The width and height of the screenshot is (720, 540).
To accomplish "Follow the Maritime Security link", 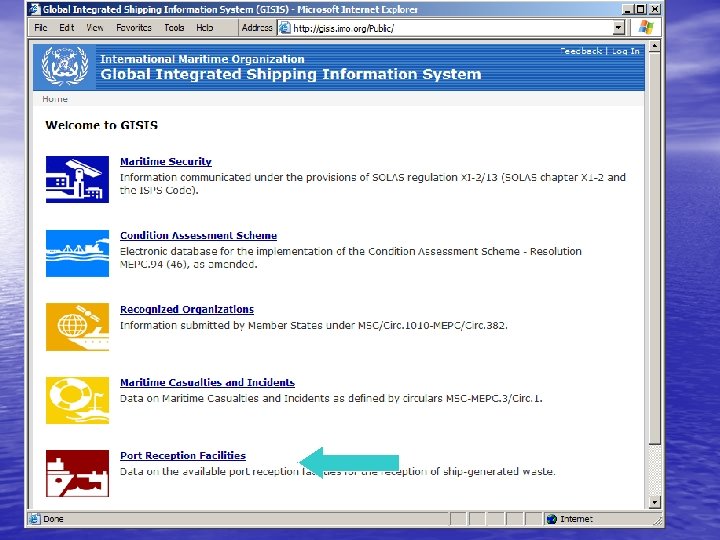I will (166, 162).
